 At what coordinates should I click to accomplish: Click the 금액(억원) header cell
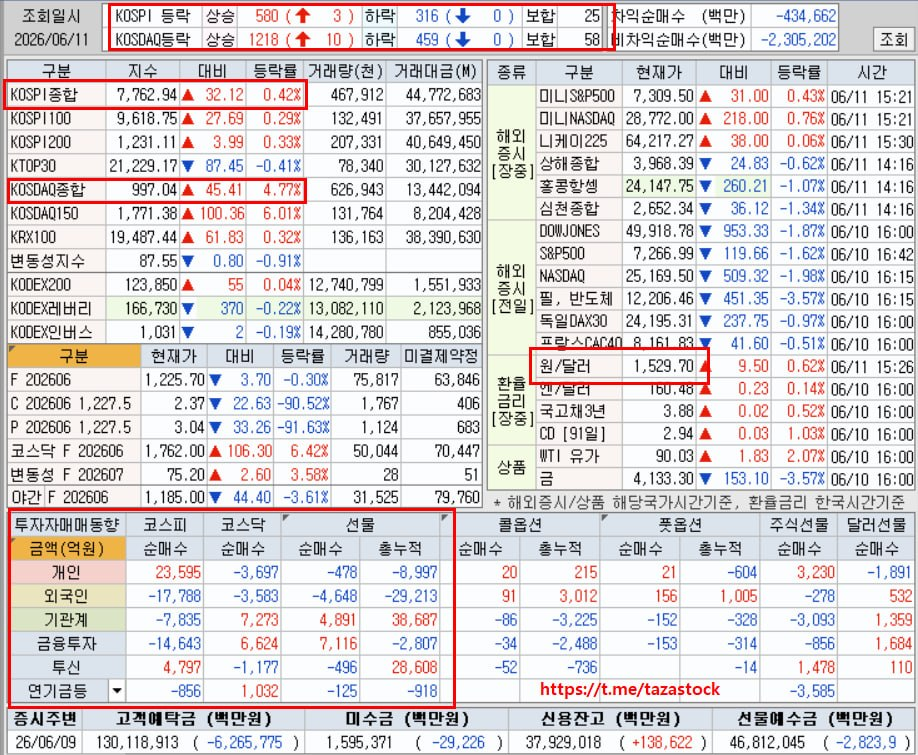coord(67,548)
